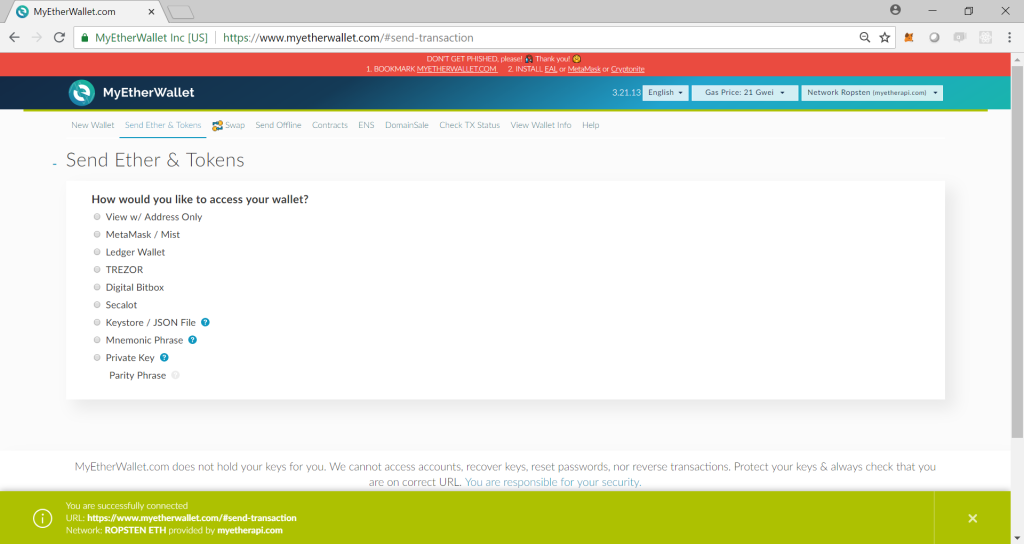Select Mnemonic Phrase access option
The height and width of the screenshot is (544, 1024).
click(x=97, y=340)
